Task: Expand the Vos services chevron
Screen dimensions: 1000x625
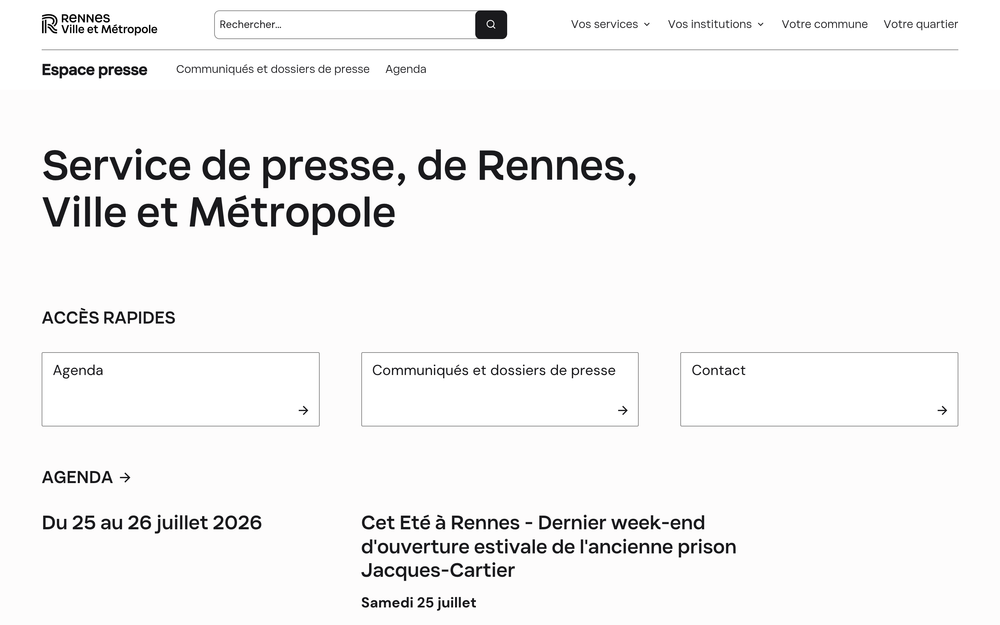Action: pos(647,25)
